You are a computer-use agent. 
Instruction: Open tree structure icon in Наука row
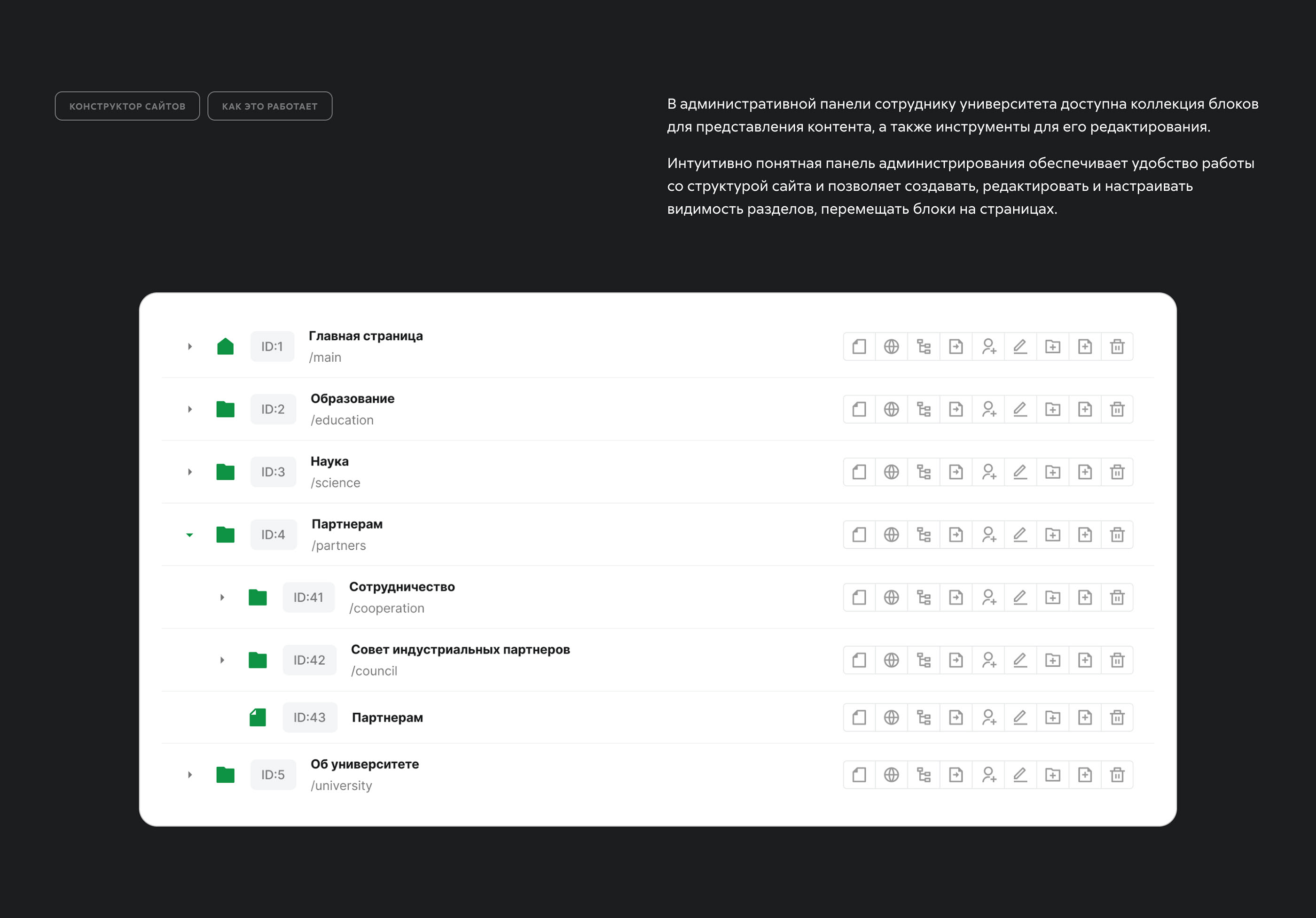924,472
